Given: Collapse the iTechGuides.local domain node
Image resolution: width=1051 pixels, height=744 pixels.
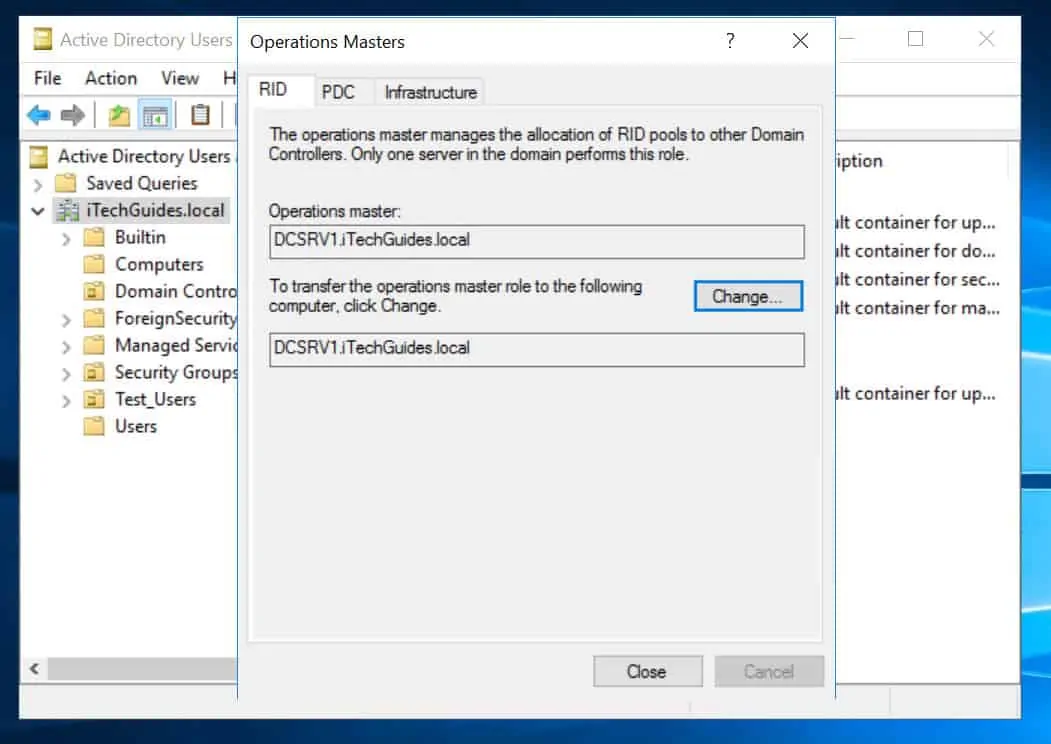Looking at the screenshot, I should click(38, 211).
